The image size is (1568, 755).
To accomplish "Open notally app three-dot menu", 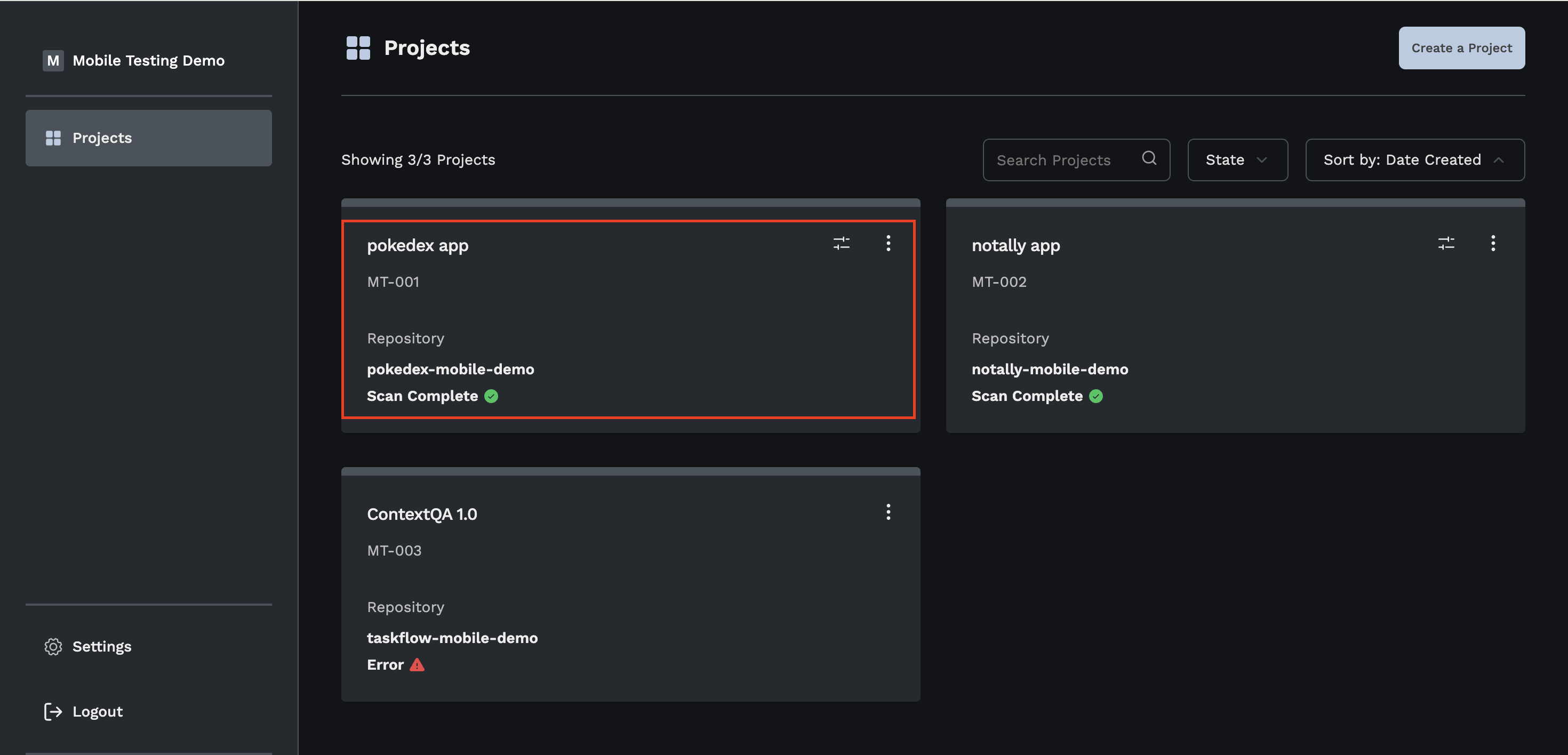I will 1492,244.
